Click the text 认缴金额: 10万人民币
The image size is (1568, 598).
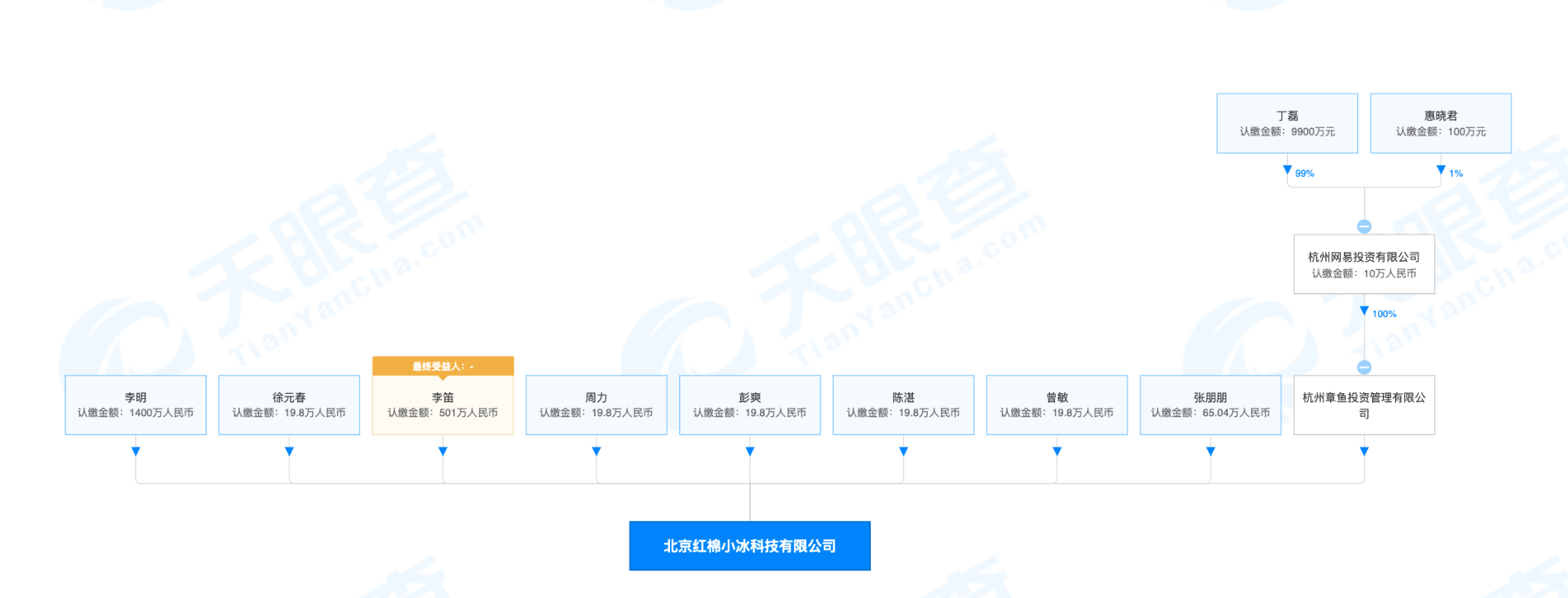click(1364, 273)
